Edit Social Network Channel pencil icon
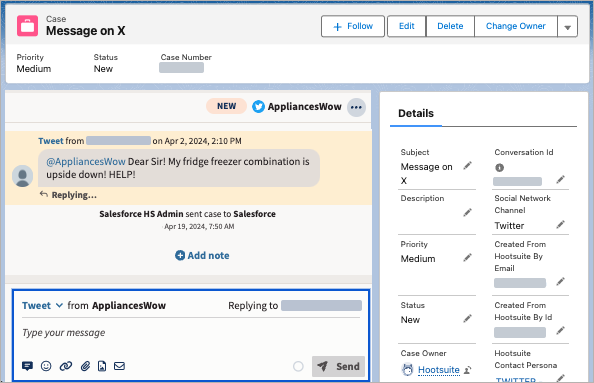The image size is (594, 383). (x=560, y=225)
